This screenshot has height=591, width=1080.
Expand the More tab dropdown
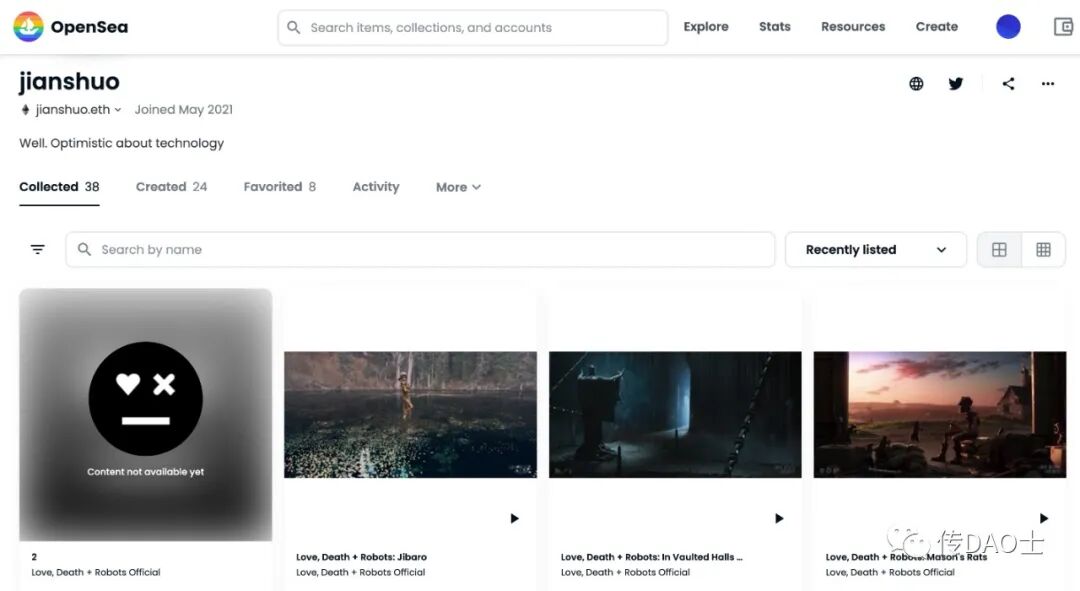point(458,187)
